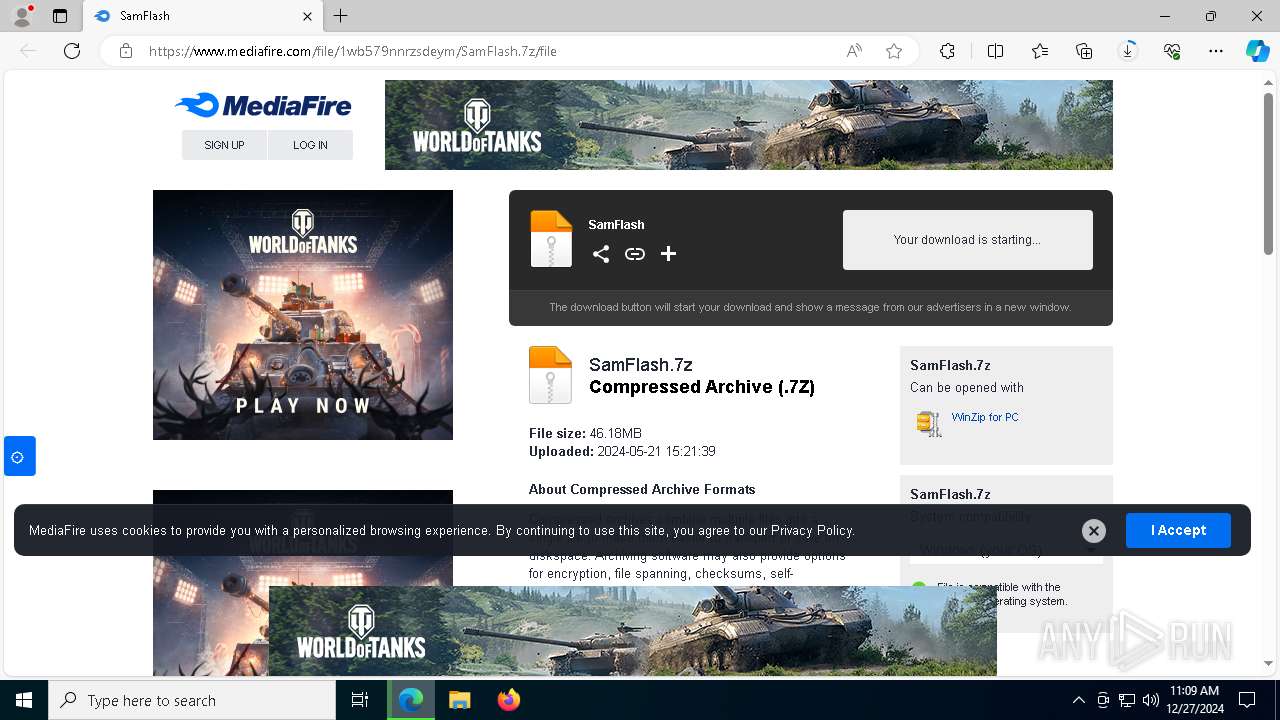The width and height of the screenshot is (1280, 720).
Task: Click the scrollbar down arrow
Action: (x=1269, y=663)
